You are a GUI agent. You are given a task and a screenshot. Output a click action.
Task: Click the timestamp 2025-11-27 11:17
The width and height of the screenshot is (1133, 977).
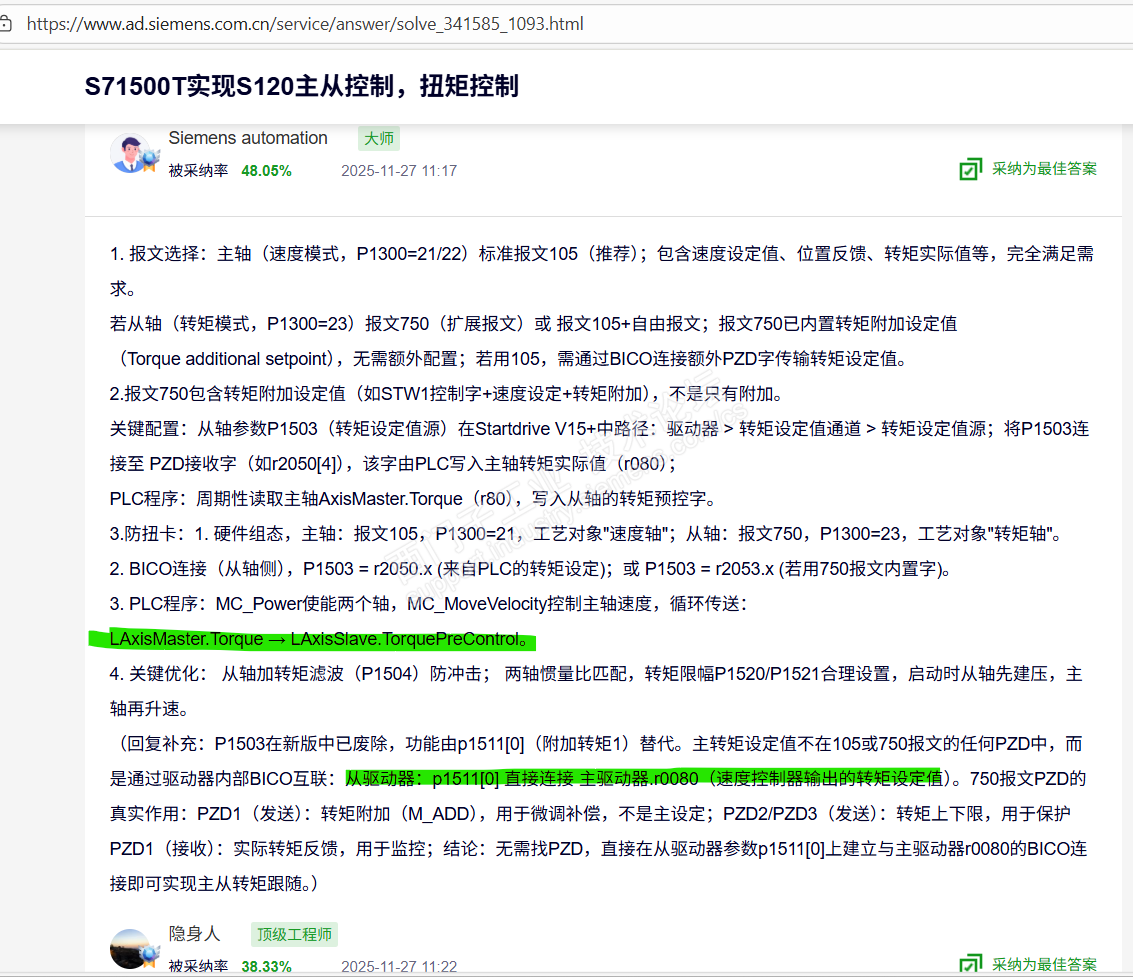tap(399, 171)
